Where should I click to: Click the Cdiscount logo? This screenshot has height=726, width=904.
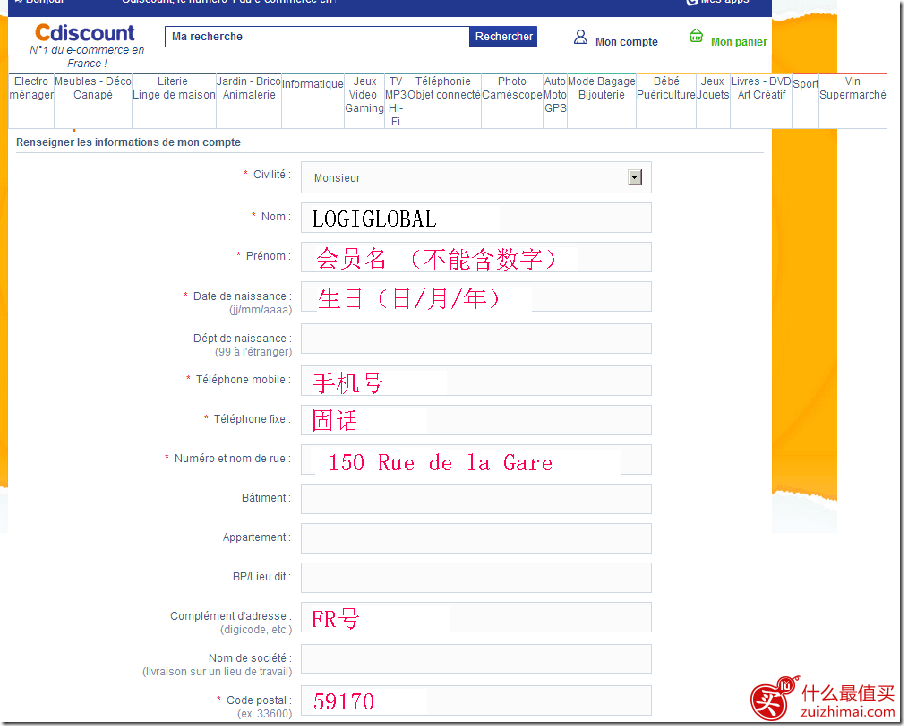click(x=85, y=32)
